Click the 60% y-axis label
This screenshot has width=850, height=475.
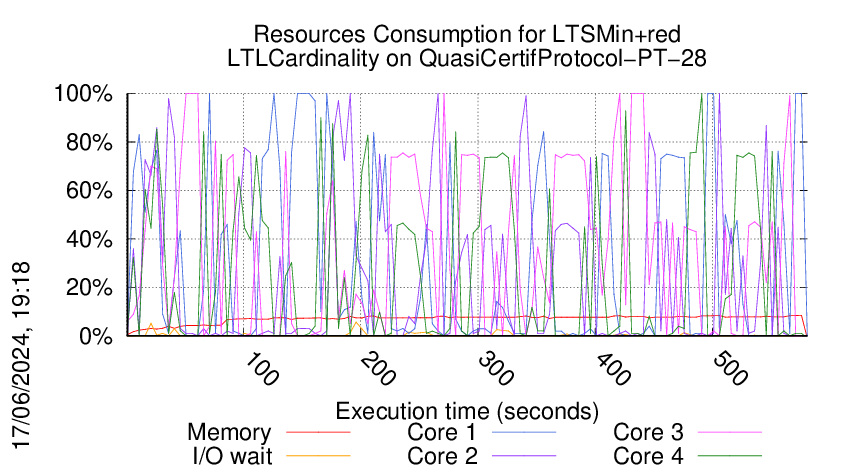click(x=89, y=191)
